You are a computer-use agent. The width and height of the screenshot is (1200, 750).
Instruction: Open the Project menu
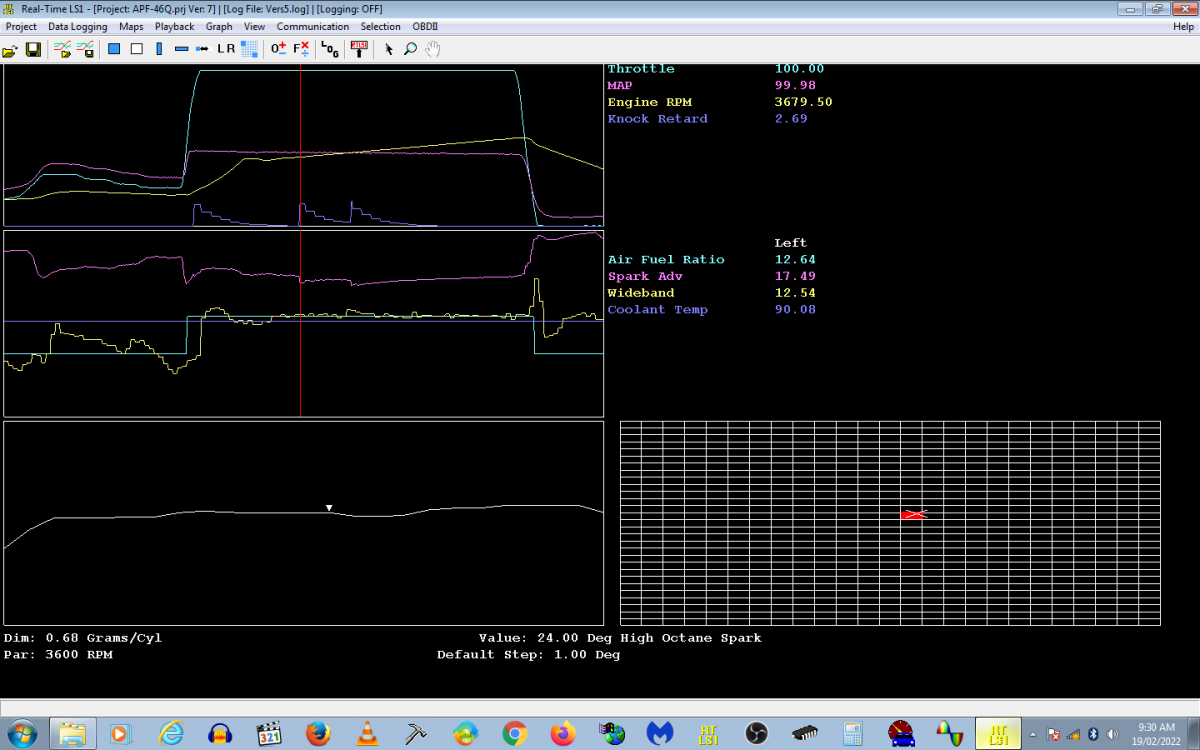pos(21,27)
